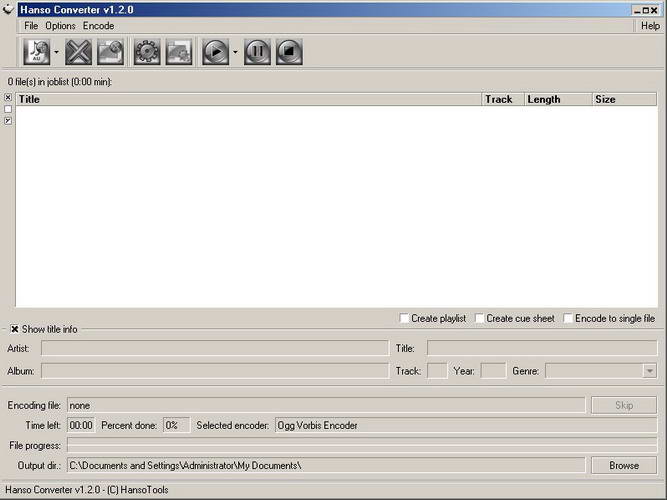The image size is (667, 500).
Task: Click the application icon in title bar
Action: pos(8,9)
